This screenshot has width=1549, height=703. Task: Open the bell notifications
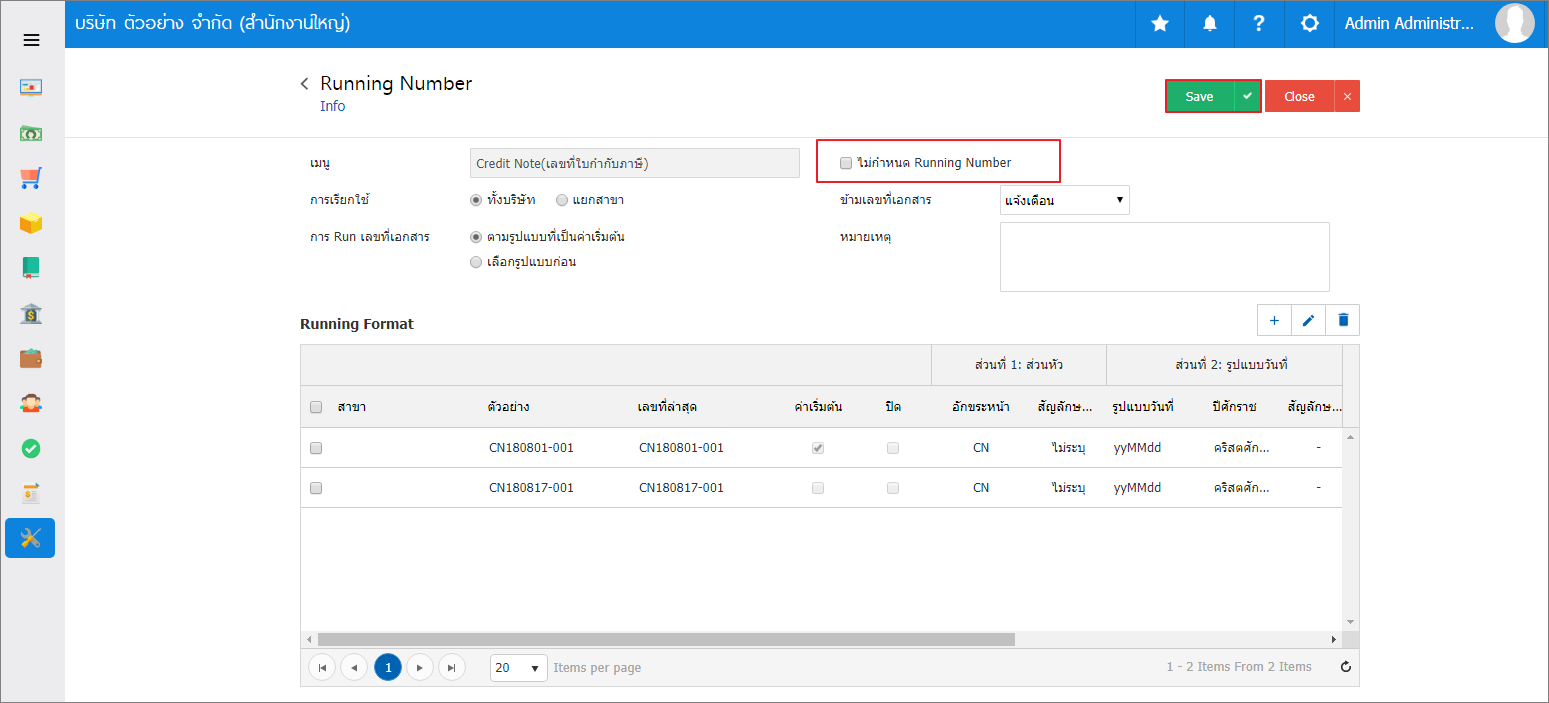1210,24
